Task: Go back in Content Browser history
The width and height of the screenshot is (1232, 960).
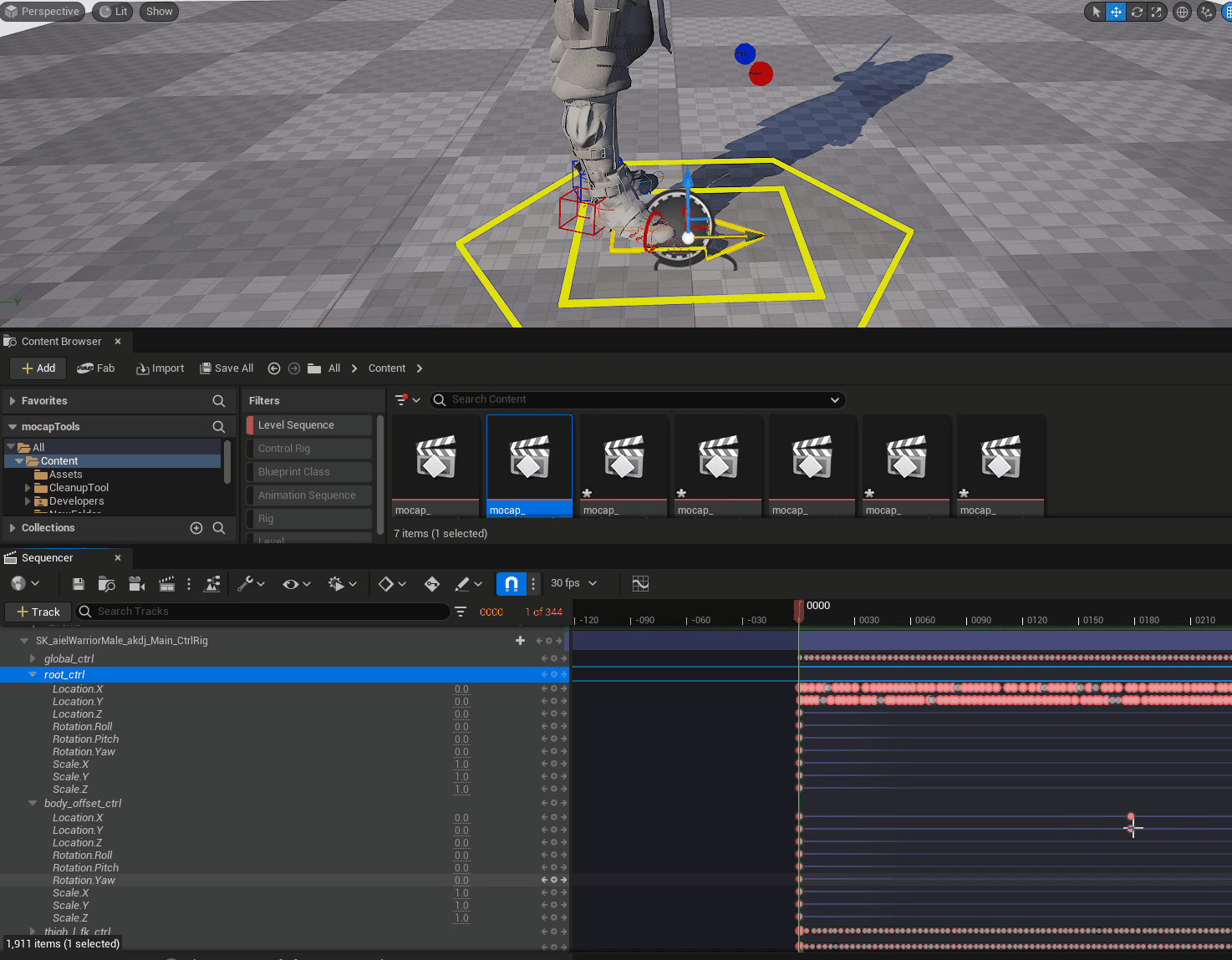Action: tap(274, 368)
